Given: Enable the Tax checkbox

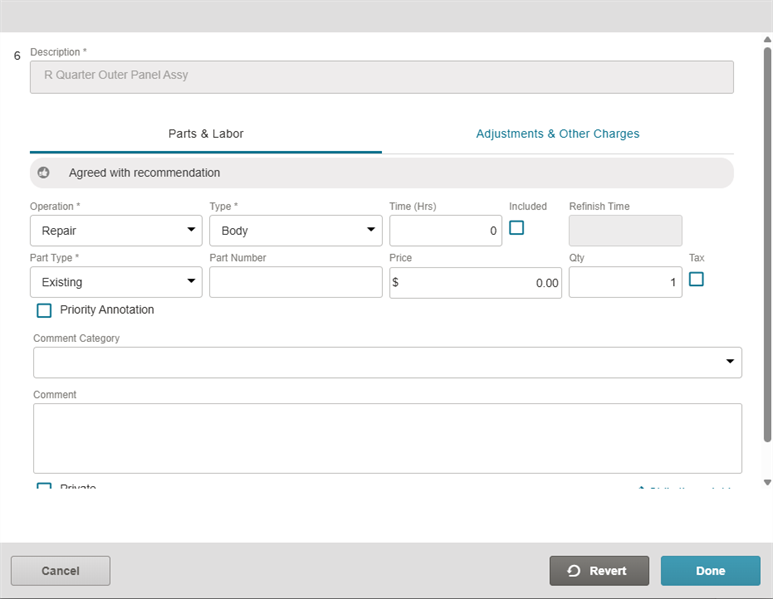Looking at the screenshot, I should [696, 280].
